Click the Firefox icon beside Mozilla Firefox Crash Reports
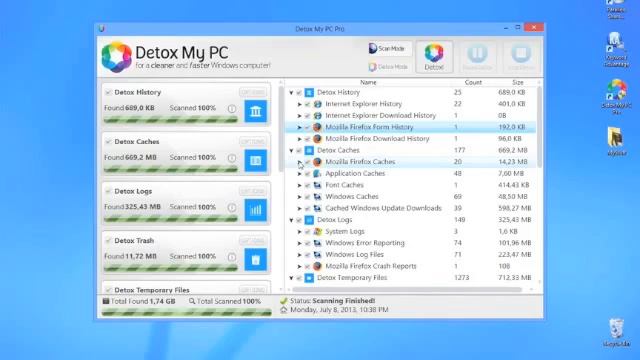 click(x=317, y=266)
